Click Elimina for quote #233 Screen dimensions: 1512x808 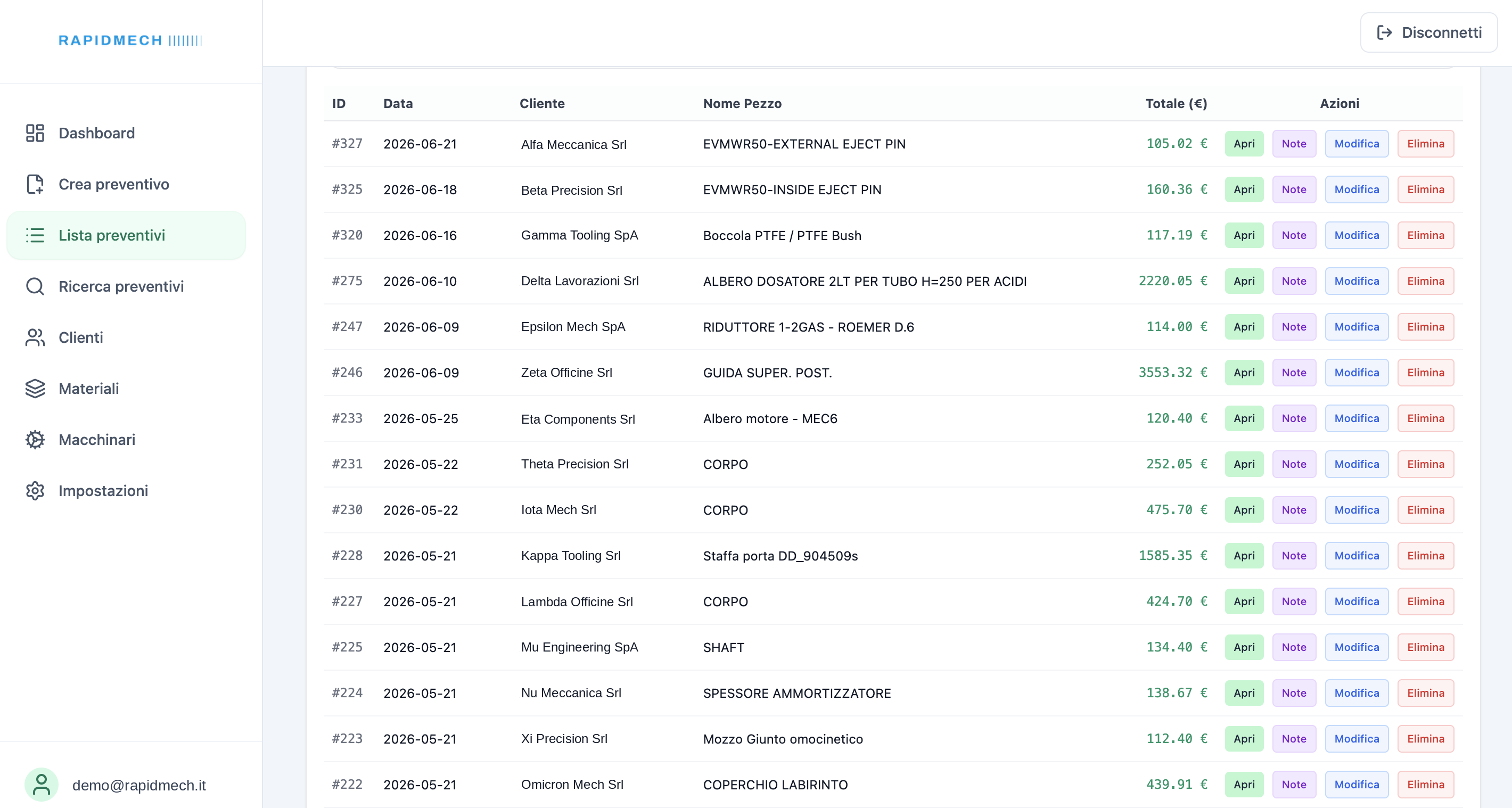point(1425,418)
